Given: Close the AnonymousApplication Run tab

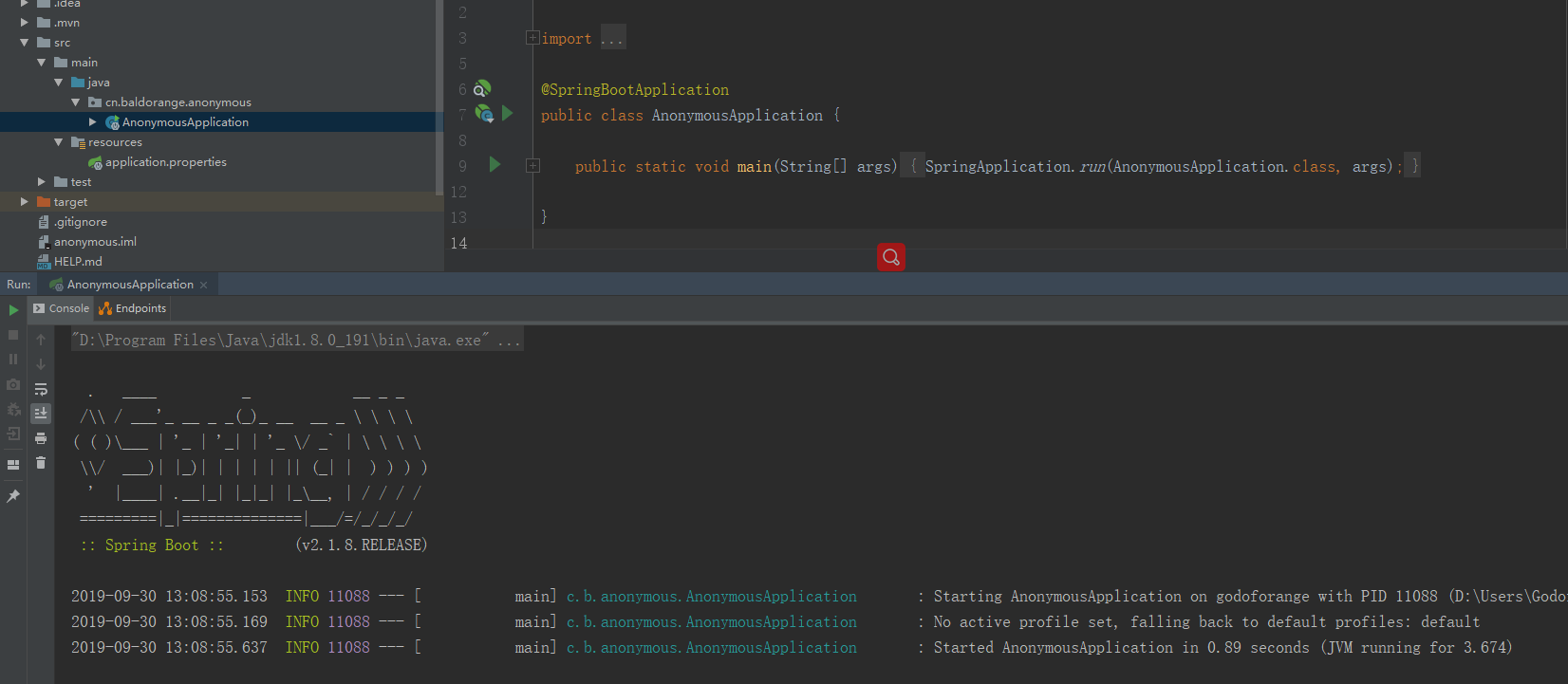Looking at the screenshot, I should [204, 285].
